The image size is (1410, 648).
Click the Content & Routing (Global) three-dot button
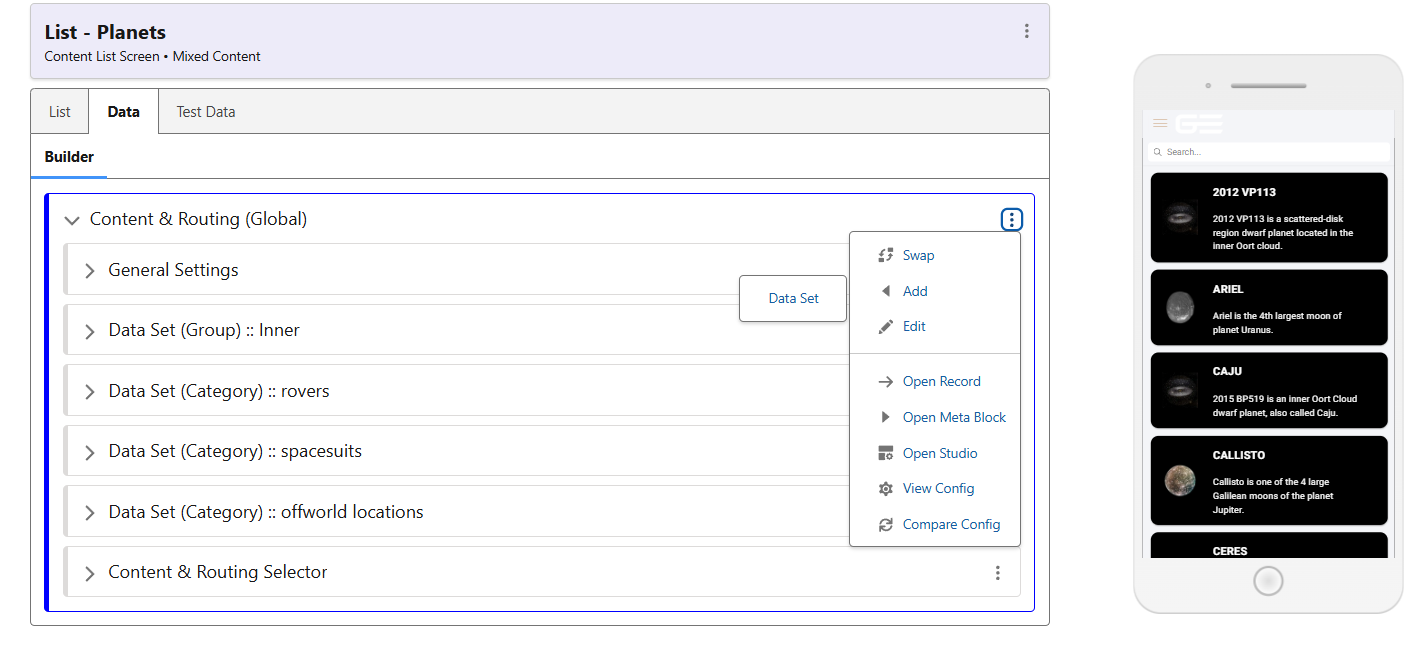(x=1012, y=220)
